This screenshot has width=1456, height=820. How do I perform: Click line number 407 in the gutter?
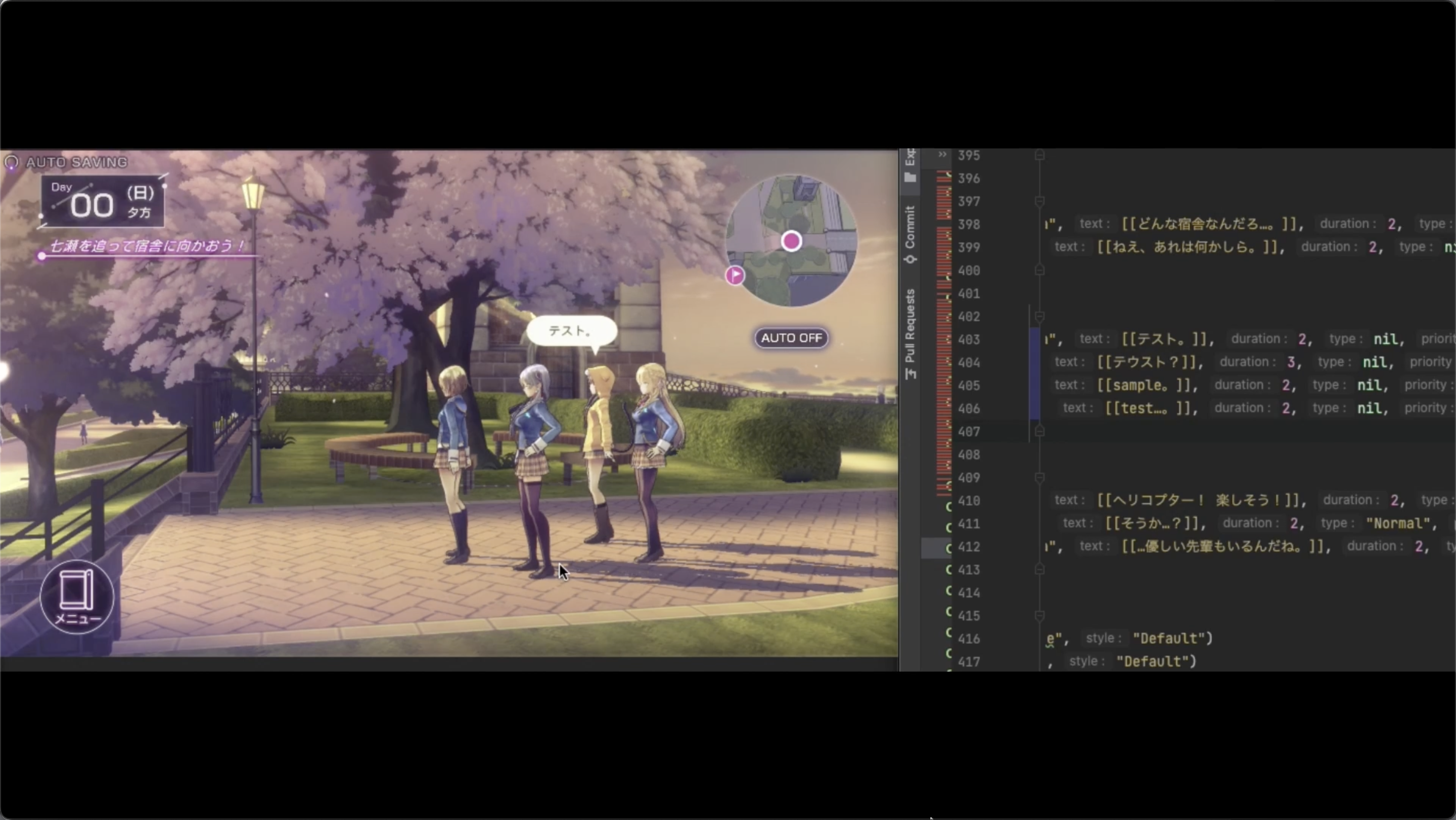pos(969,432)
